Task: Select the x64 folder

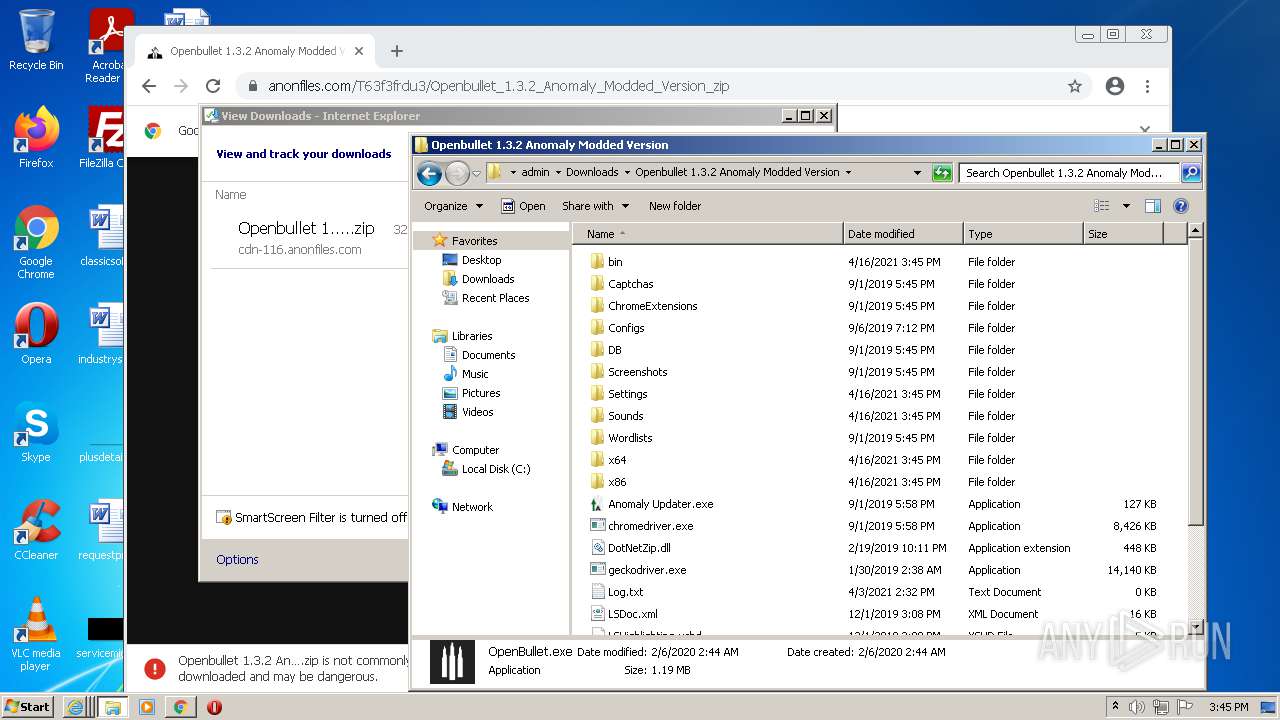Action: point(617,460)
